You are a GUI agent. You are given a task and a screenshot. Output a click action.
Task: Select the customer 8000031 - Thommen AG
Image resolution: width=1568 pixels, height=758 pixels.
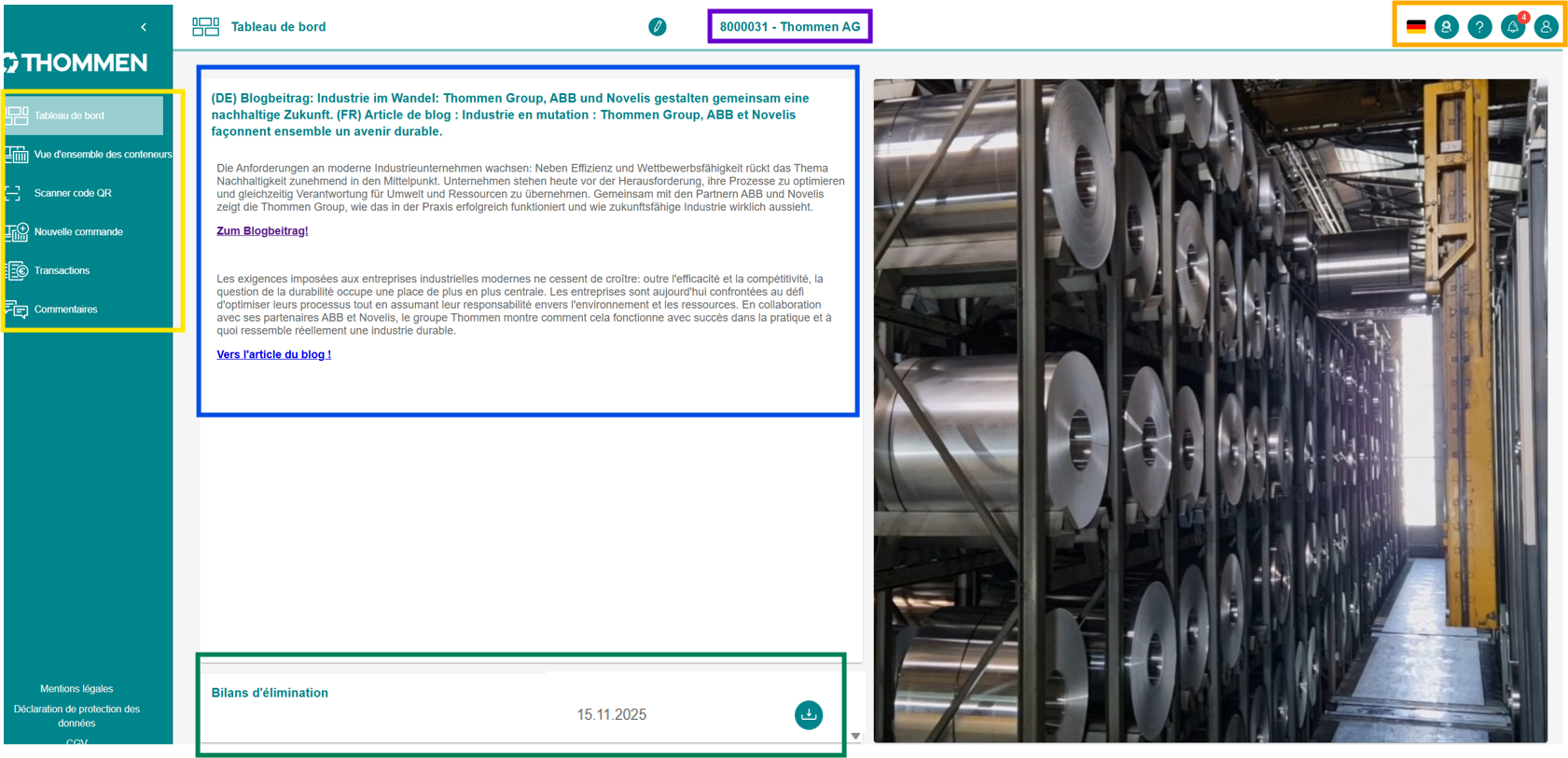[790, 27]
